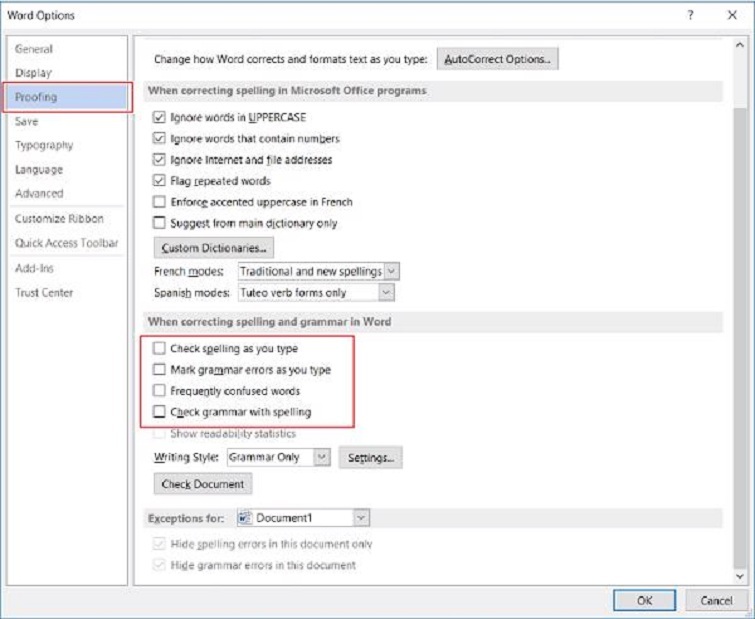Uncheck Ignore words in UPPERCASE
The height and width of the screenshot is (619, 755).
click(159, 118)
